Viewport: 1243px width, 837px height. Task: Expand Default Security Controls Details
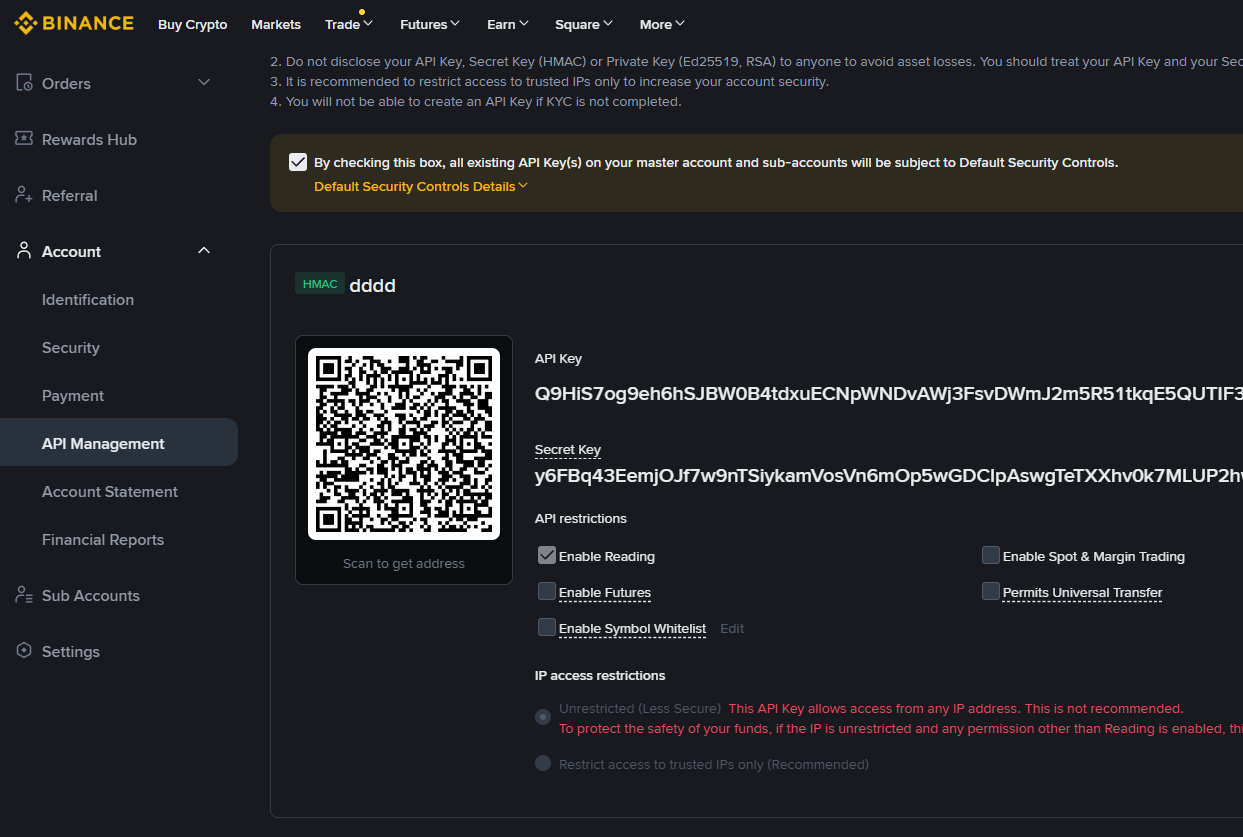(x=421, y=187)
